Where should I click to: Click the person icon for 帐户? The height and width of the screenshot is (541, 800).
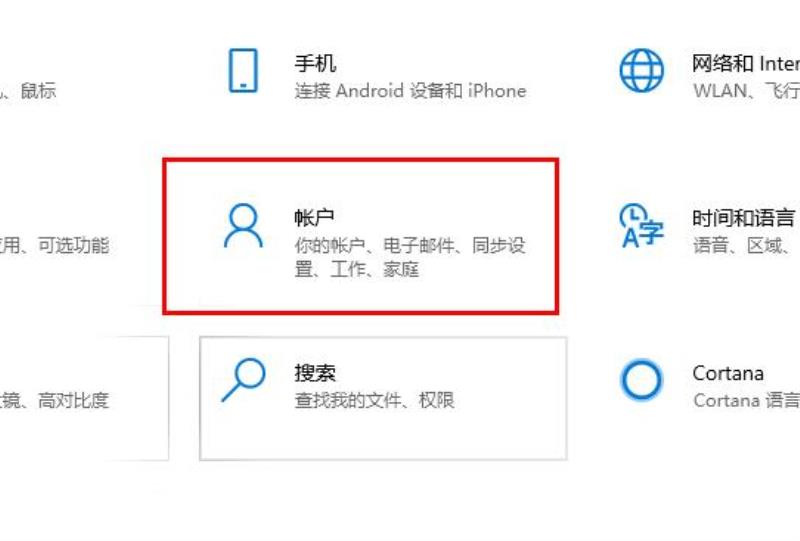[243, 226]
